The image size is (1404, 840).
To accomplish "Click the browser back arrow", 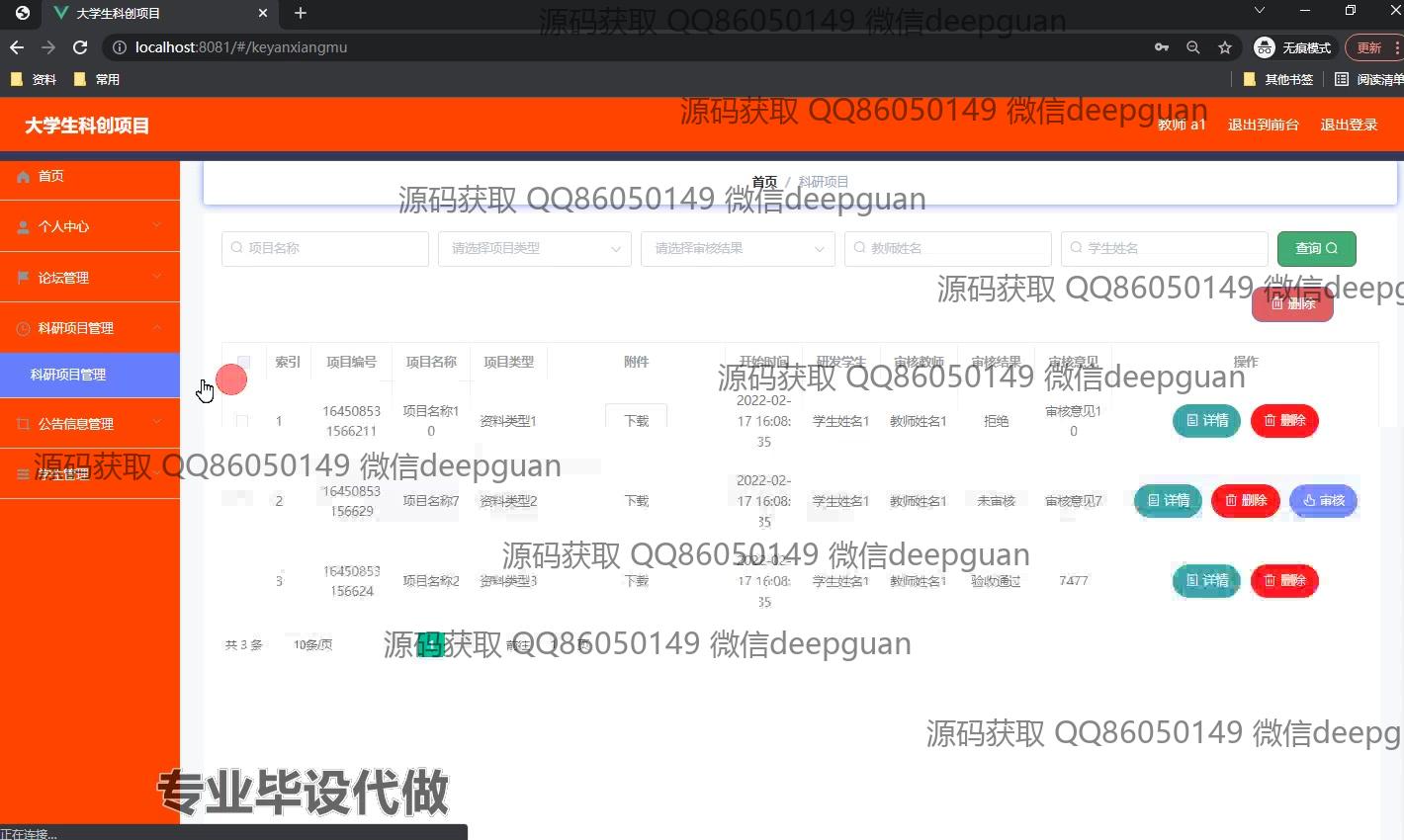I will pyautogui.click(x=17, y=47).
